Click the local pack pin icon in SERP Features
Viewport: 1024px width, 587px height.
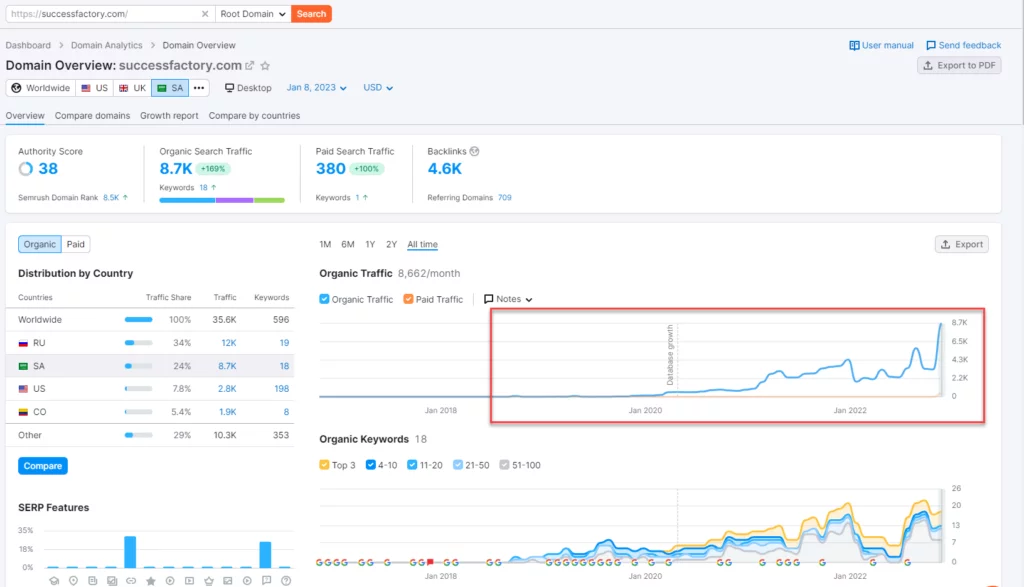pyautogui.click(x=72, y=580)
